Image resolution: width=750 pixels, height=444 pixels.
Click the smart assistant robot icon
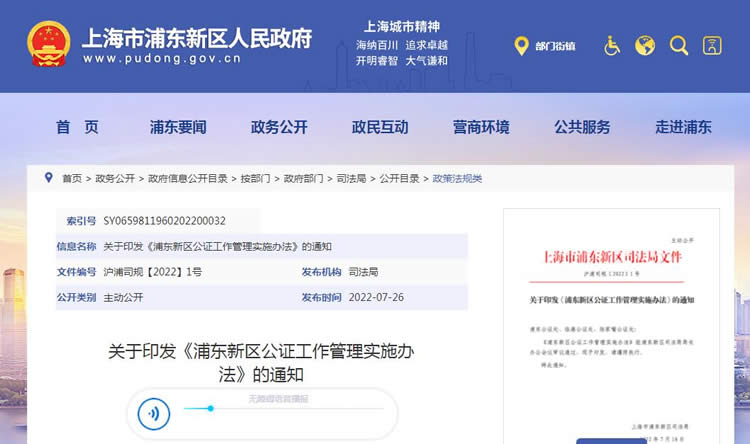pos(711,46)
